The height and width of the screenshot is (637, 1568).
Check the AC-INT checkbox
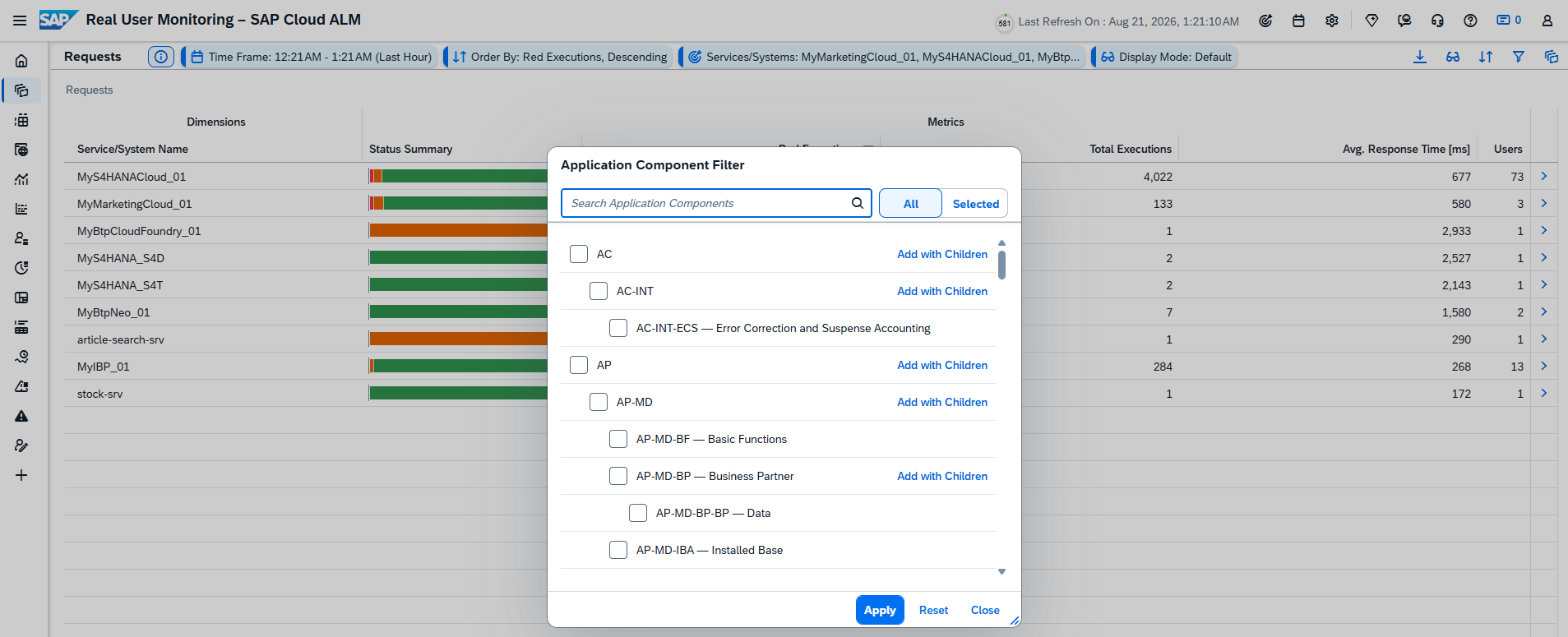[599, 291]
